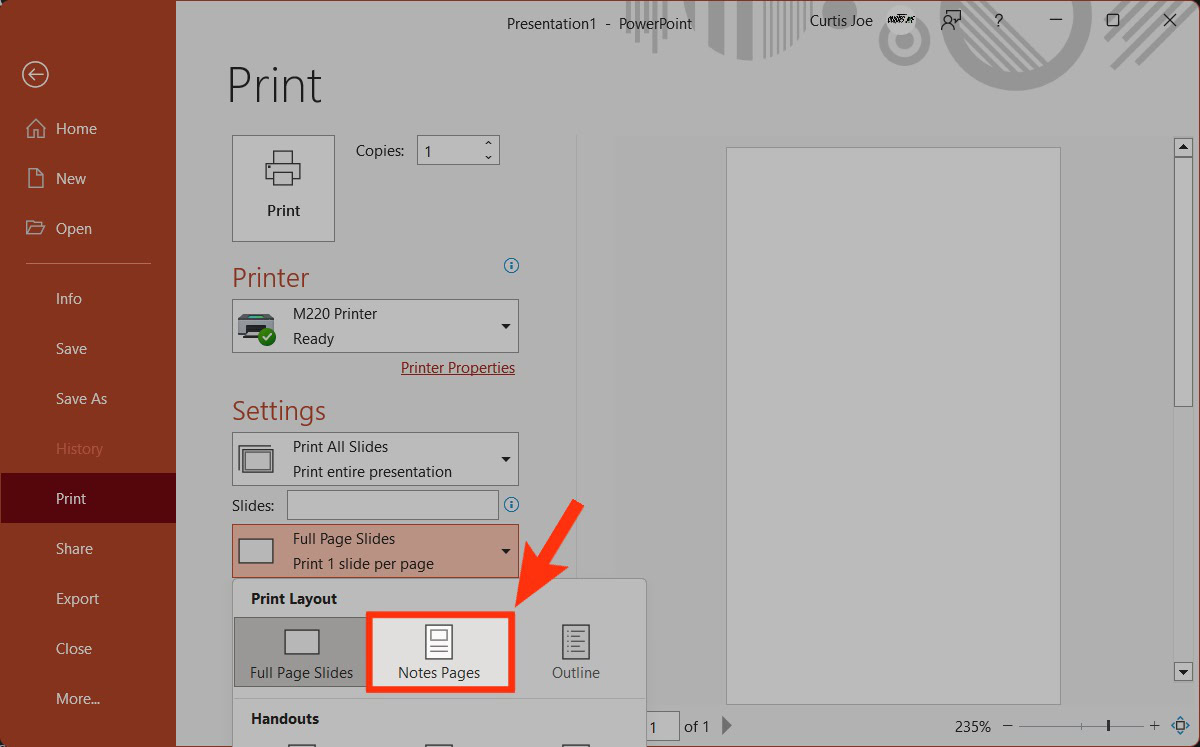The height and width of the screenshot is (747, 1200).
Task: Collapse the Full Page Slides layout dropdown
Action: (375, 551)
